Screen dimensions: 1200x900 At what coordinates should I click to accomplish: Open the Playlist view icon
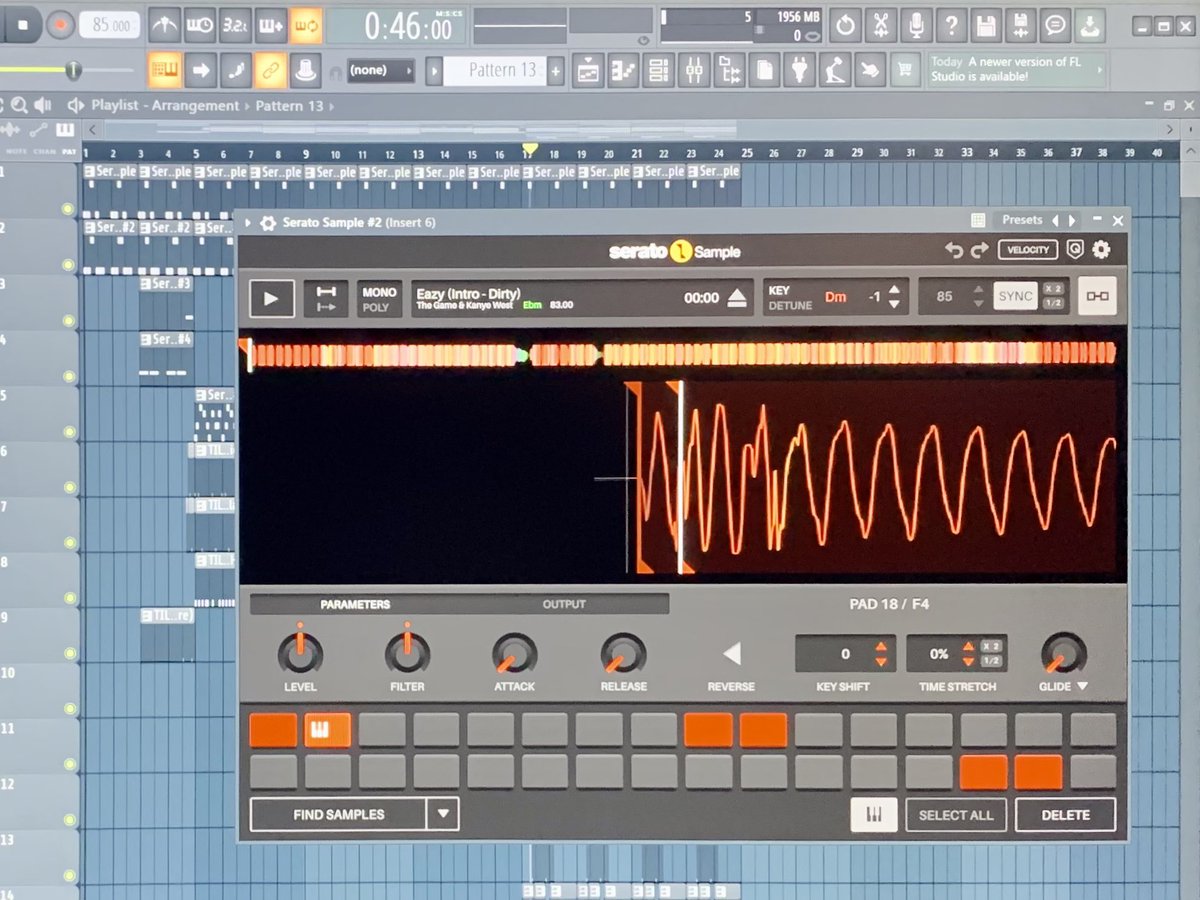(x=588, y=70)
